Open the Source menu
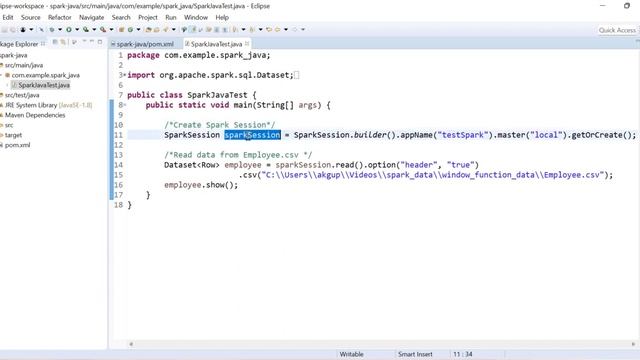Viewport: 640px width, 360px height. click(31, 18)
